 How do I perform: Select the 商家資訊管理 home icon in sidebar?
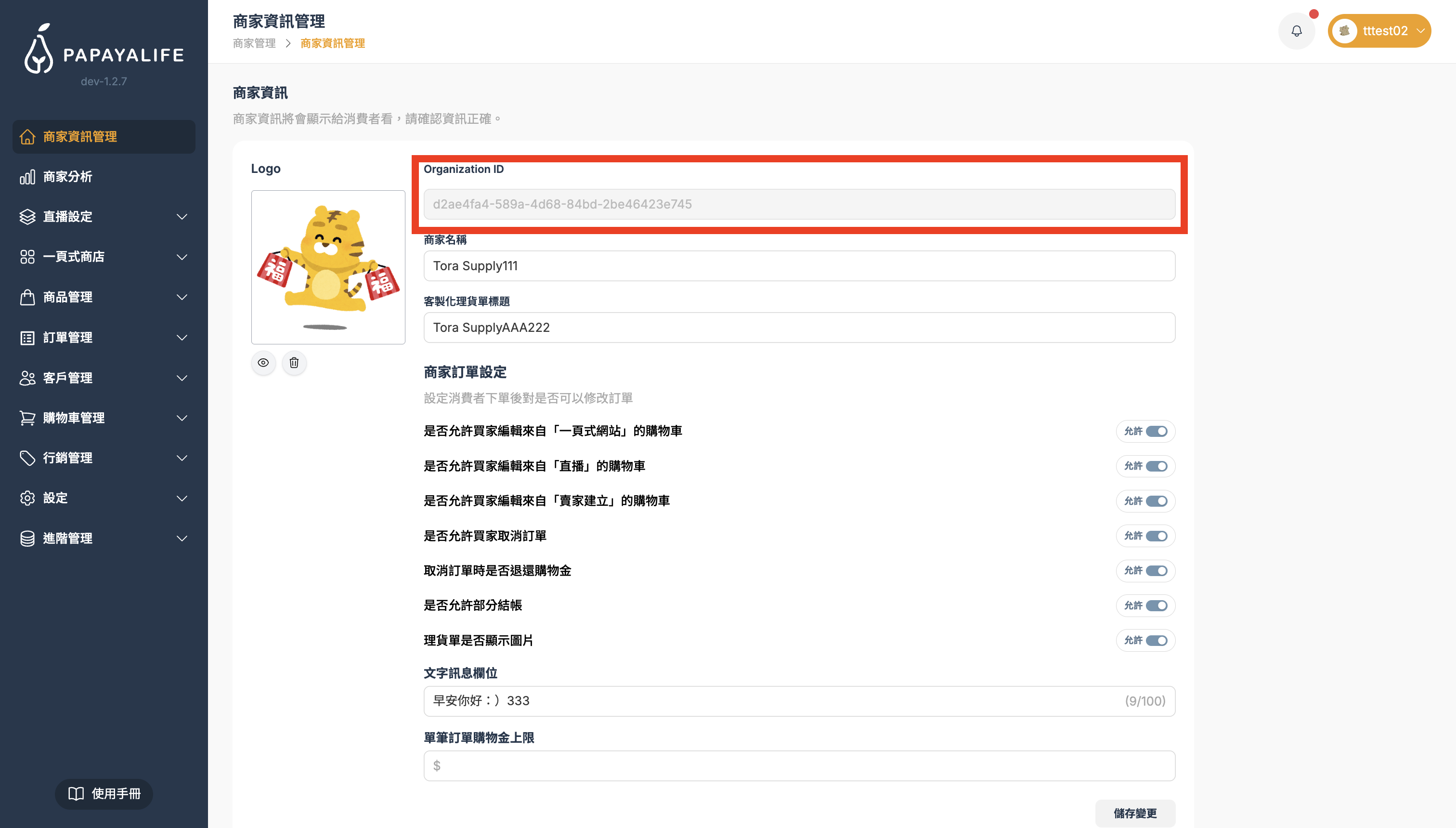27,136
